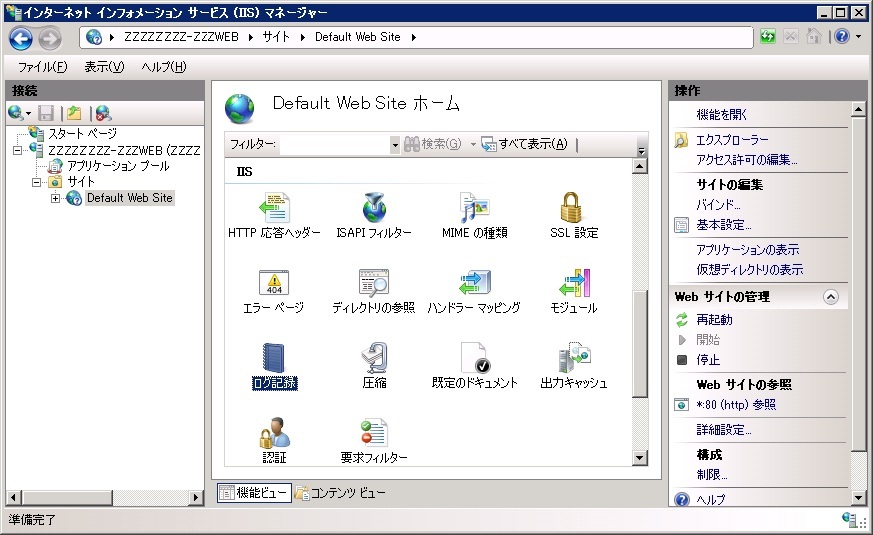Collapse the サイト tree node

click(x=37, y=182)
